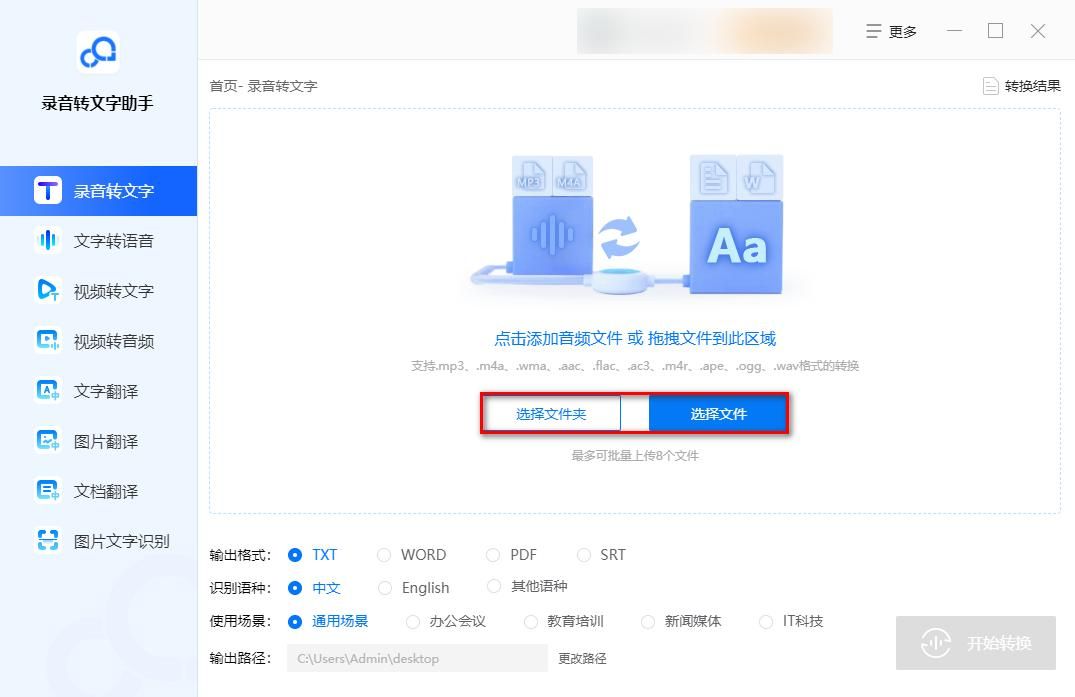Click the hamburger icon beside 更多
The image size is (1075, 697).
(873, 32)
